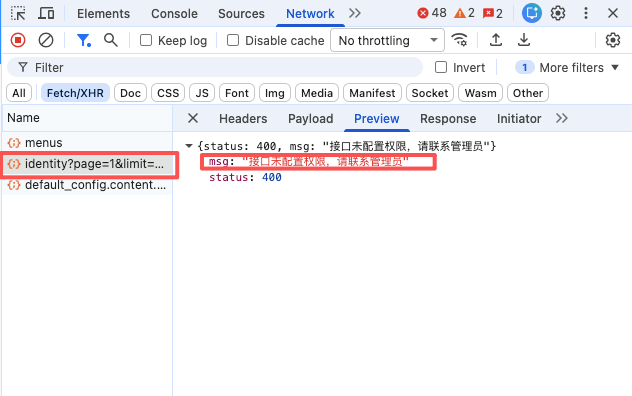Filter by Other type
The height and width of the screenshot is (396, 632).
(x=528, y=93)
